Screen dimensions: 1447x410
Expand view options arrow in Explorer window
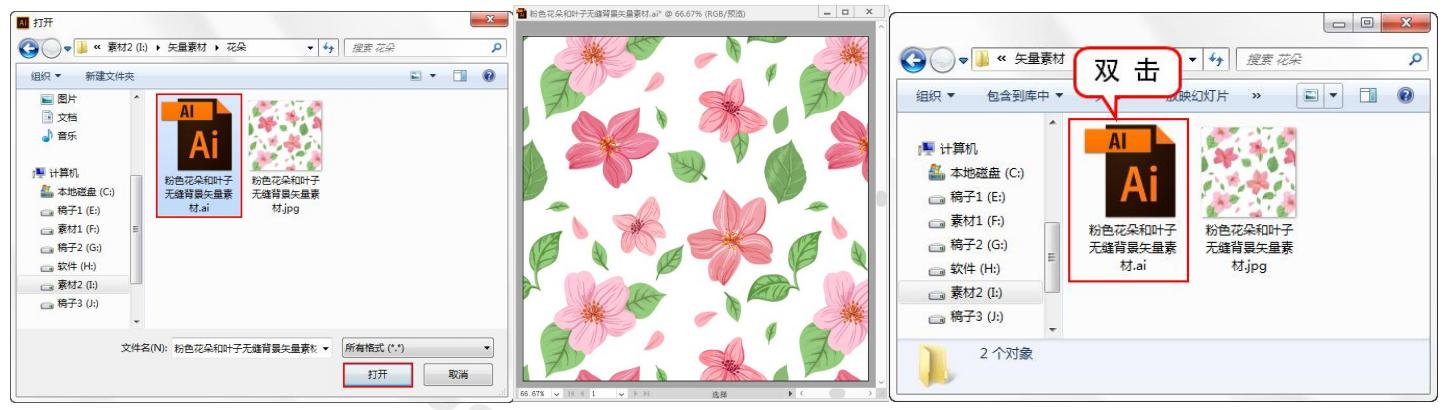tap(1331, 95)
